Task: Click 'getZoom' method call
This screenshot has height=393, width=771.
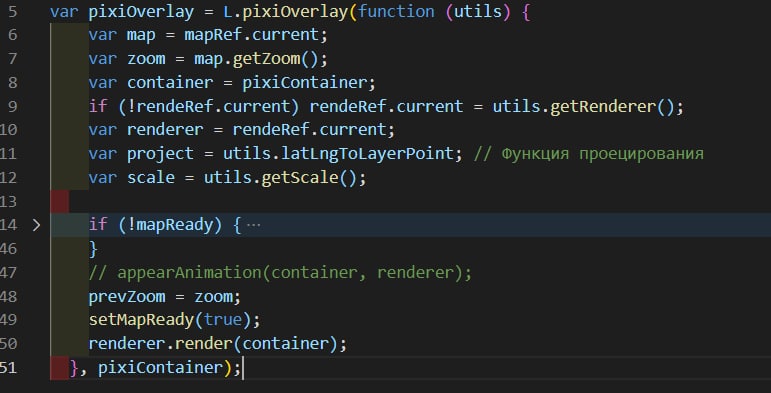Action: 266,59
